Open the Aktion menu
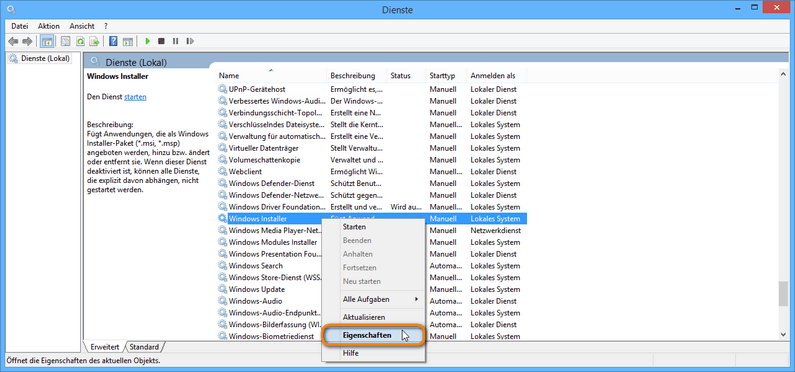 tap(49, 26)
